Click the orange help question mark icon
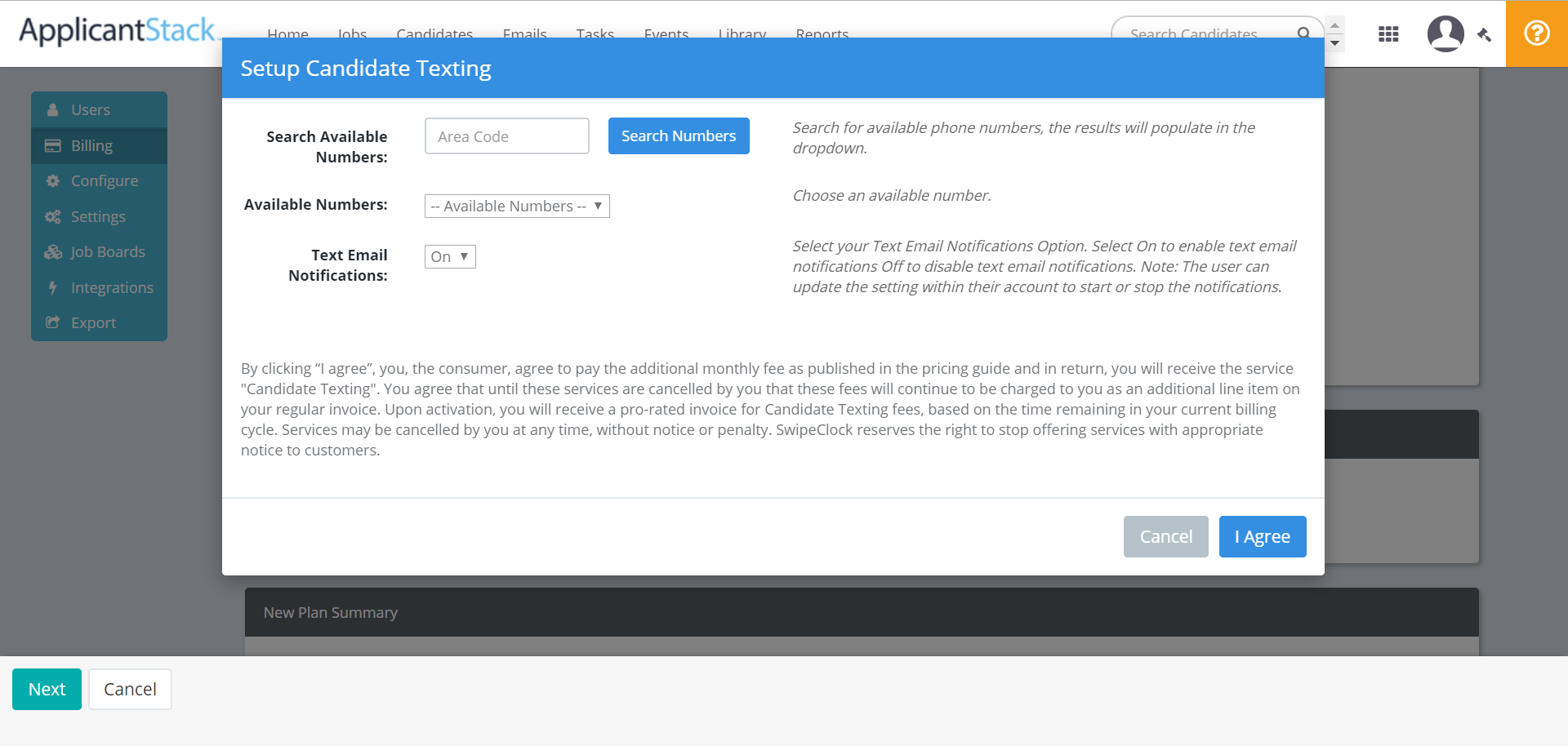Image resolution: width=1568 pixels, height=746 pixels. (x=1536, y=33)
